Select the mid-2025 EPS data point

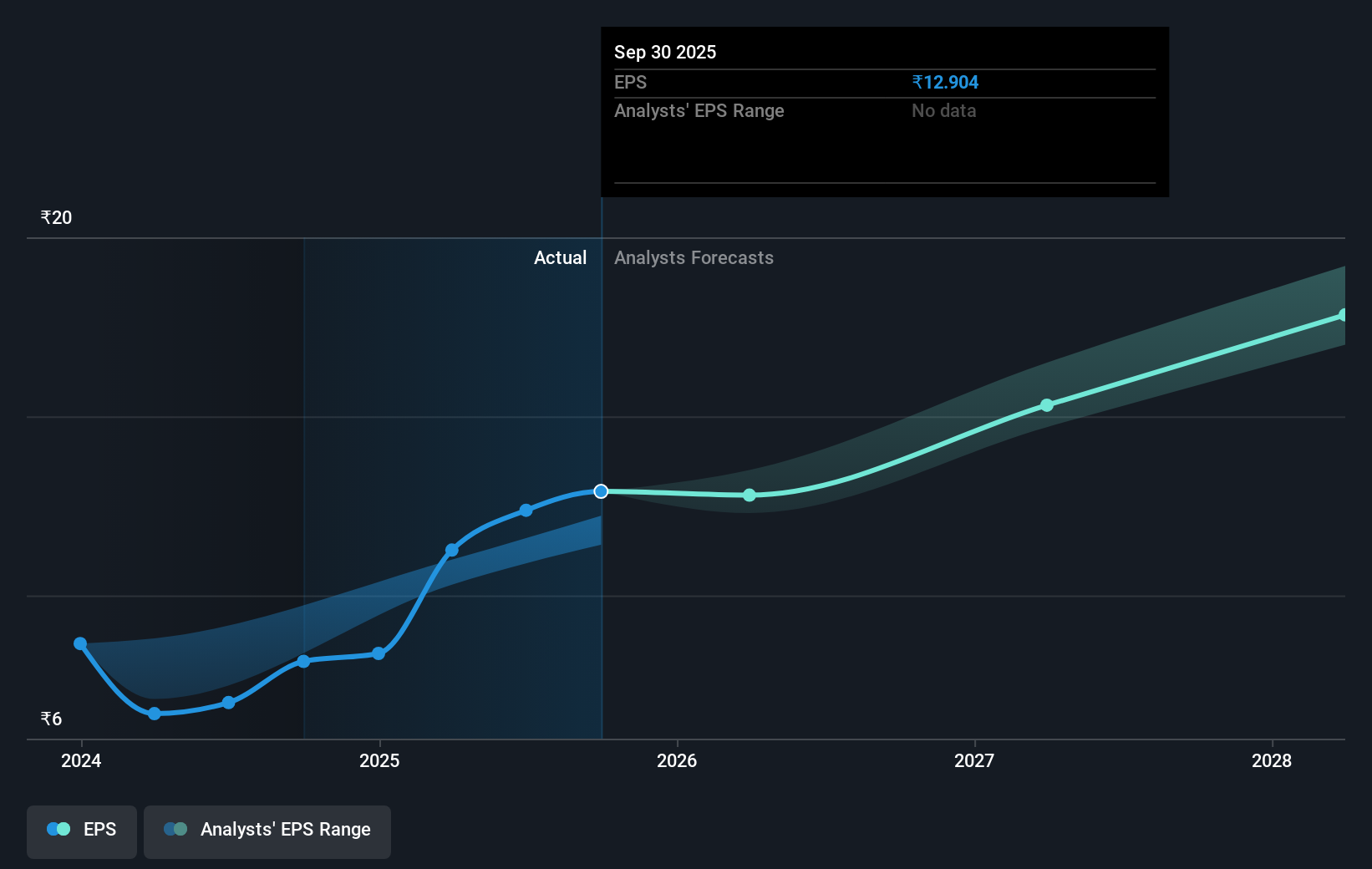(526, 511)
